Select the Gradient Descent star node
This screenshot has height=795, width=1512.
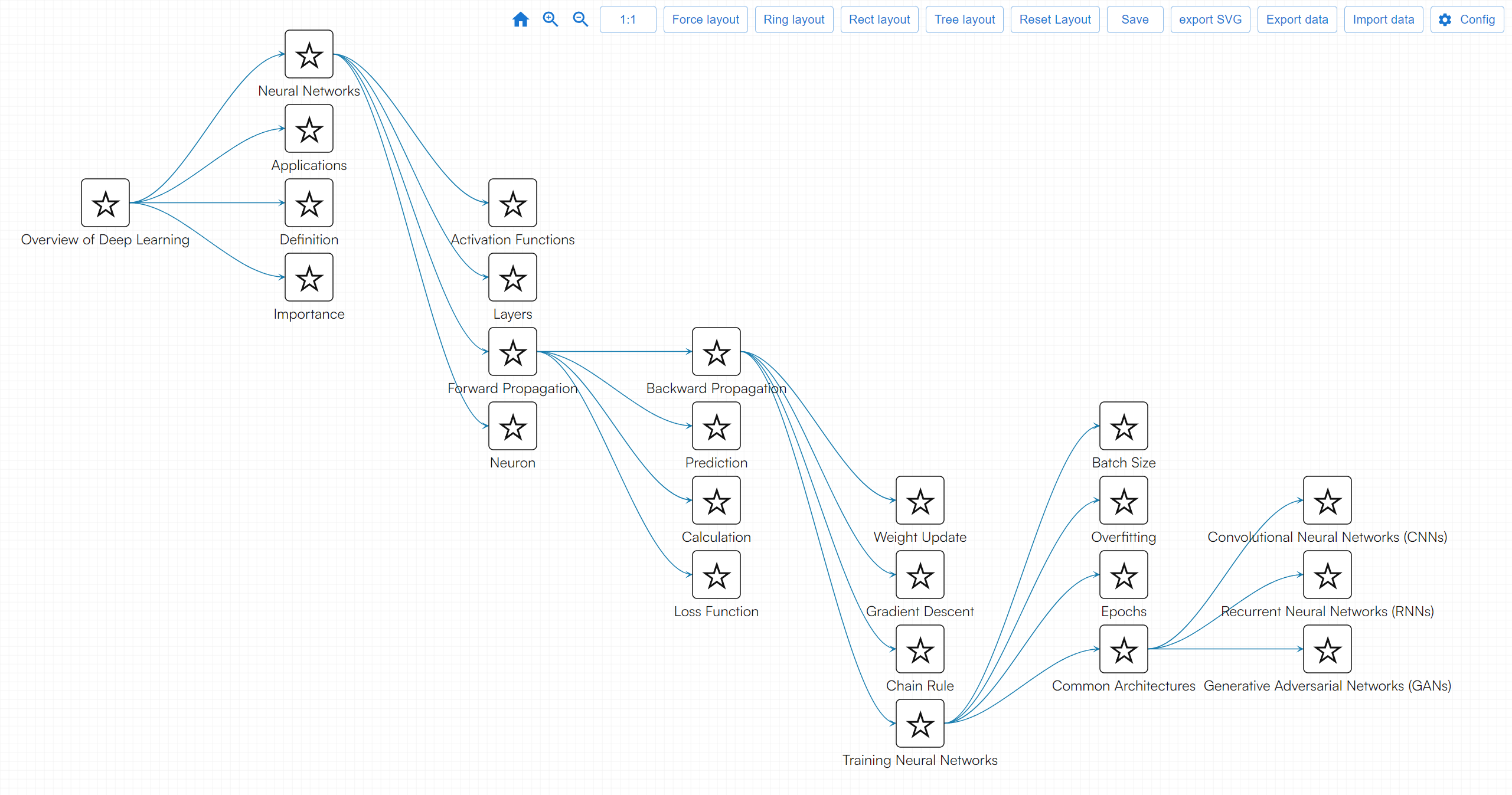pos(920,575)
